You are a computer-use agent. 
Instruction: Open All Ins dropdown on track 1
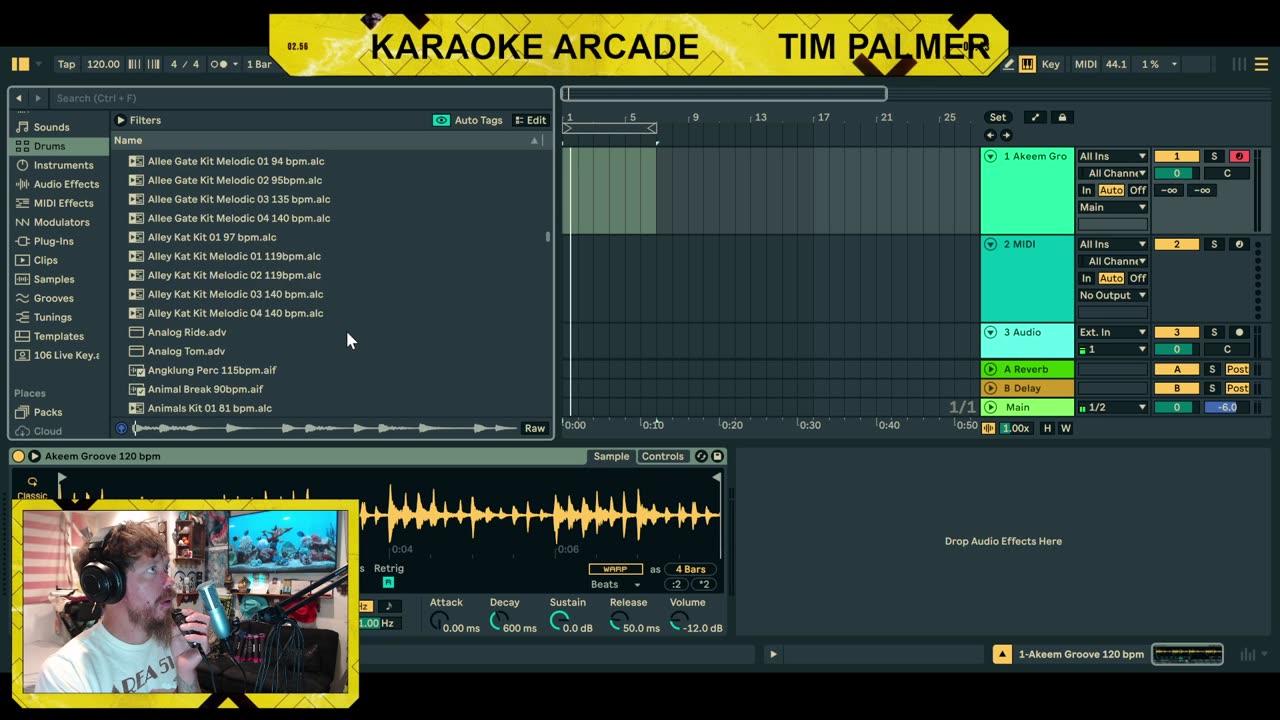click(1112, 156)
